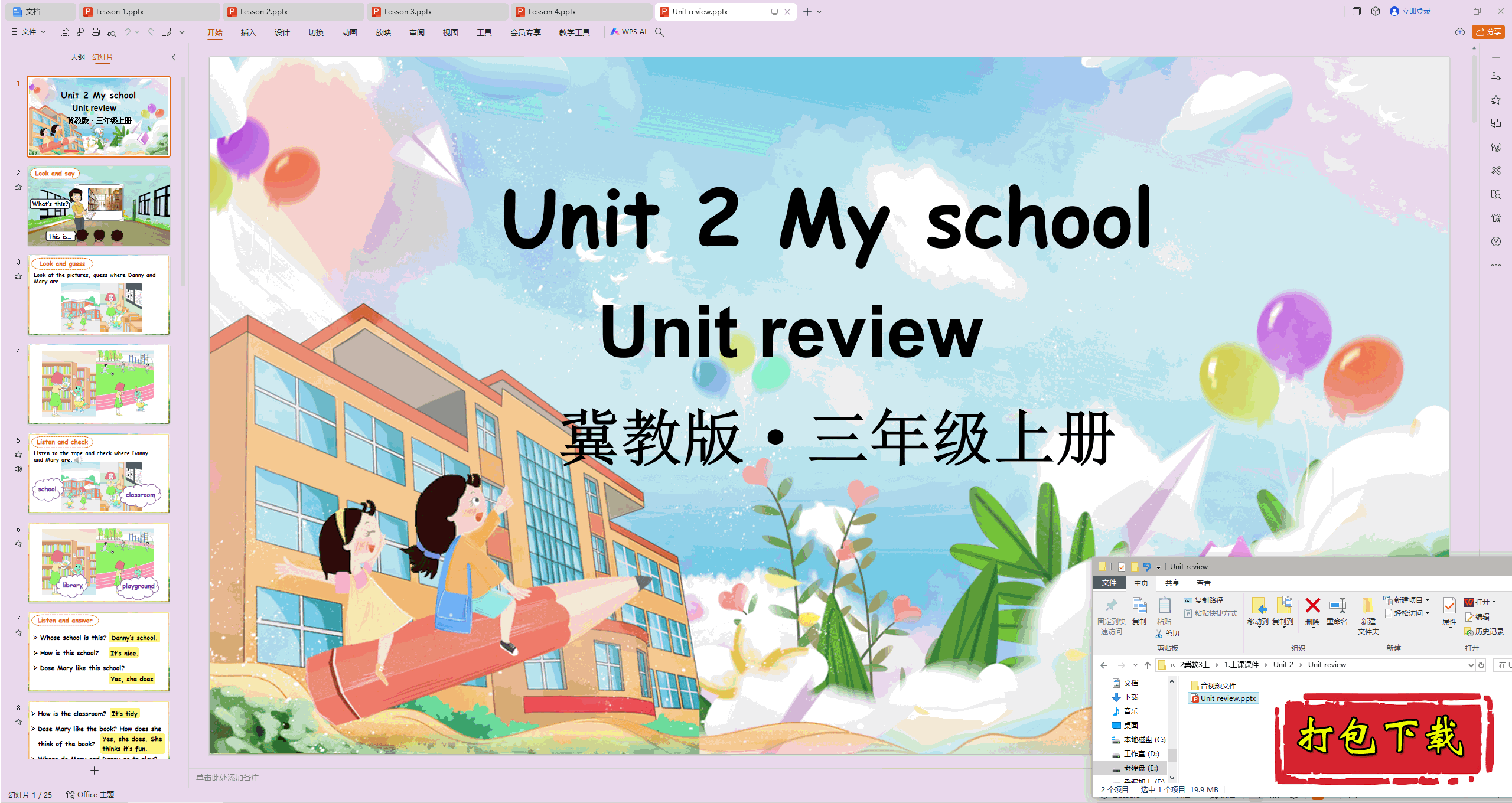Click 立即登录 login link
Image resolution: width=1512 pixels, height=803 pixels.
click(1410, 11)
